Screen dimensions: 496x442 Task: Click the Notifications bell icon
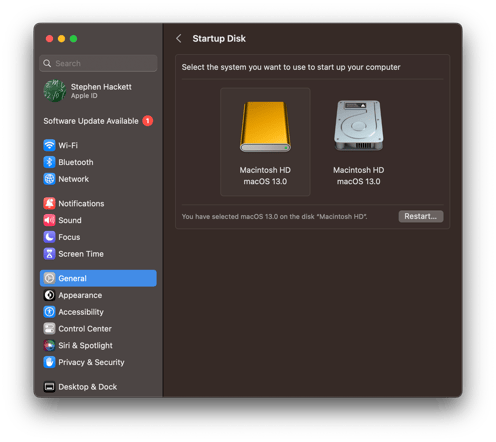[49, 203]
